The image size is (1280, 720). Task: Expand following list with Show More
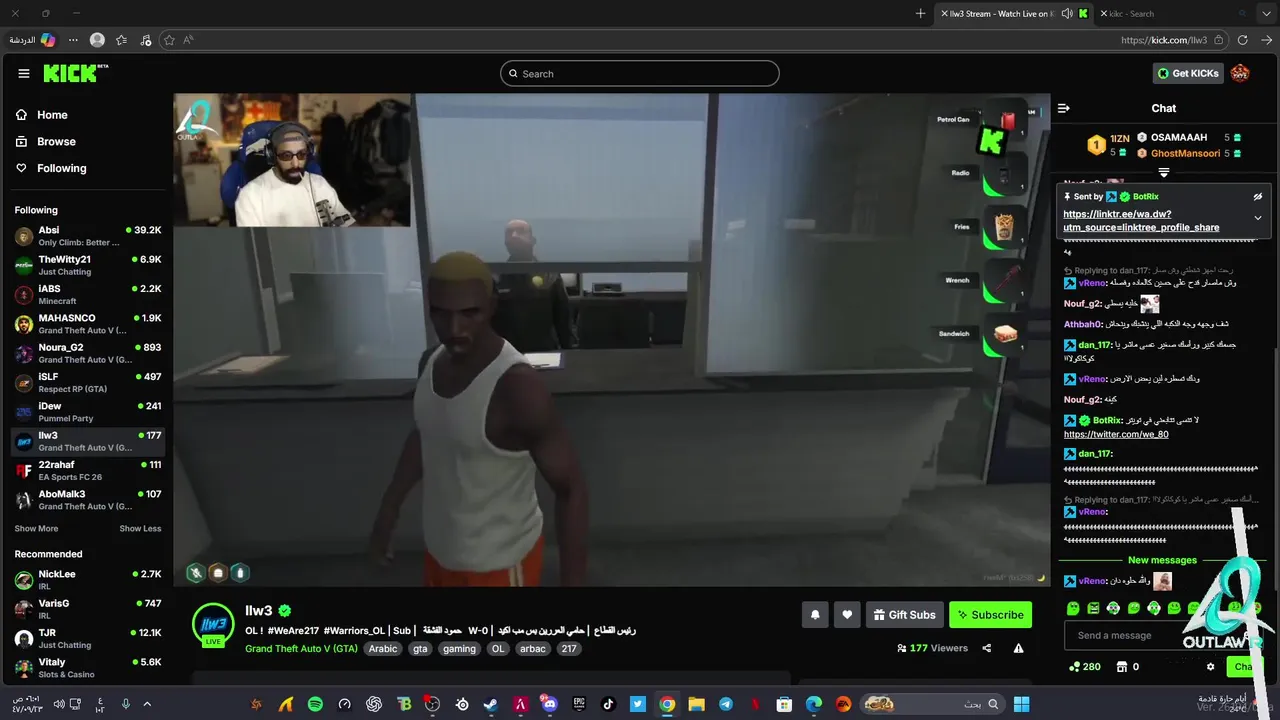click(x=36, y=529)
